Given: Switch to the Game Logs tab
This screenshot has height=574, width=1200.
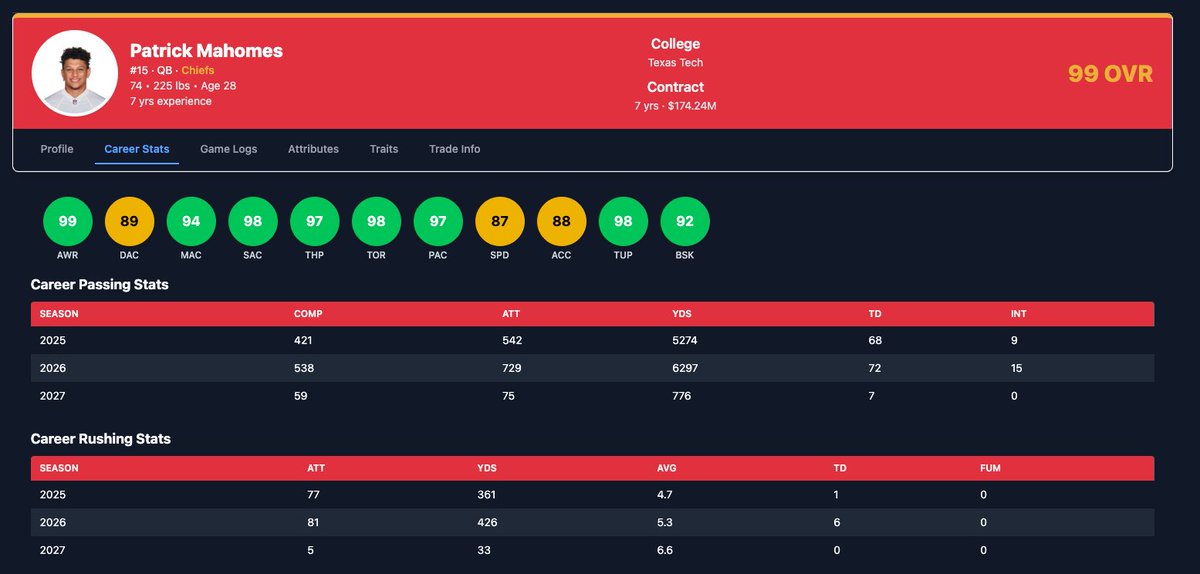Looking at the screenshot, I should click(x=229, y=149).
